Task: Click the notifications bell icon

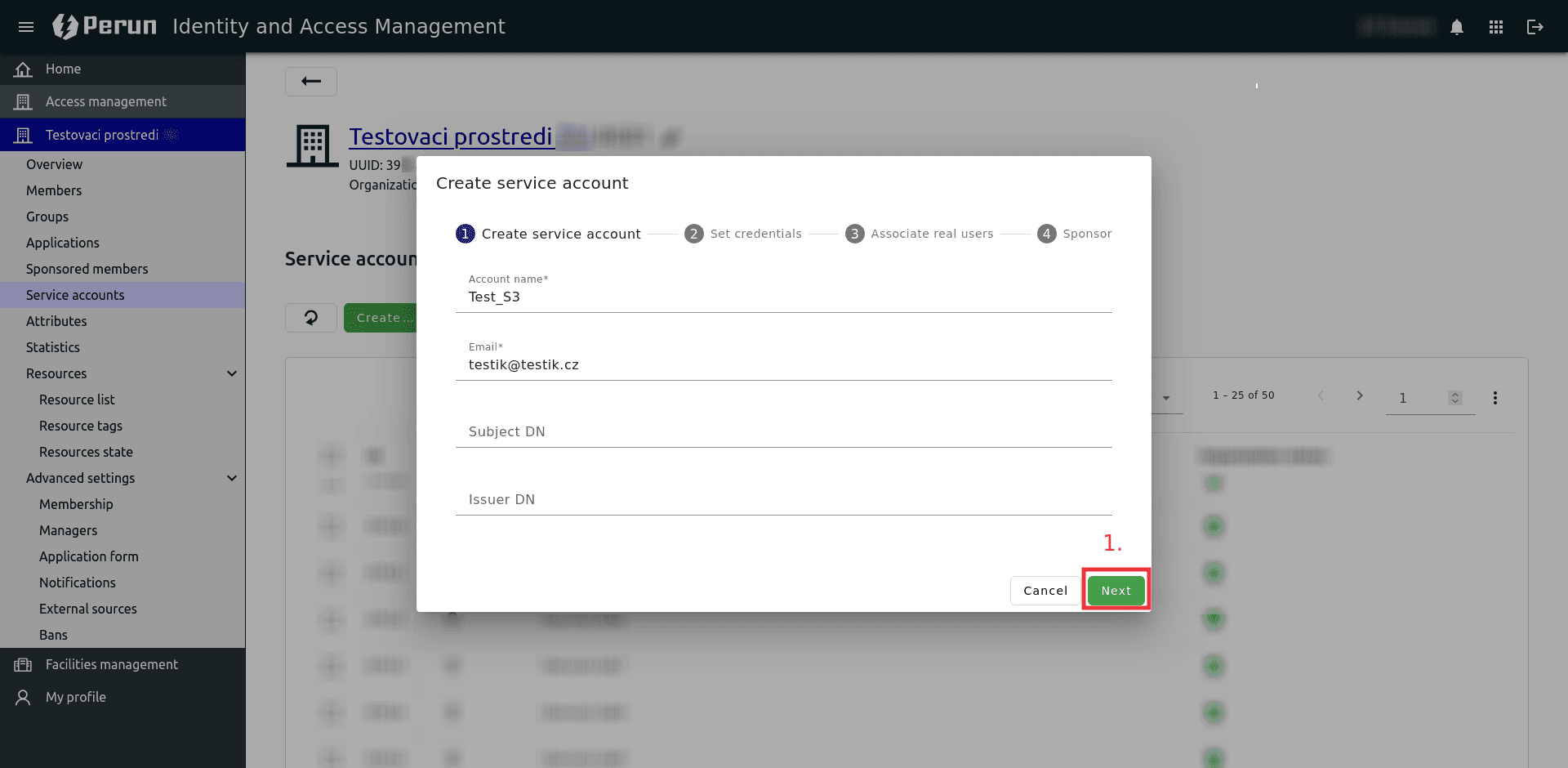Action: click(1457, 27)
